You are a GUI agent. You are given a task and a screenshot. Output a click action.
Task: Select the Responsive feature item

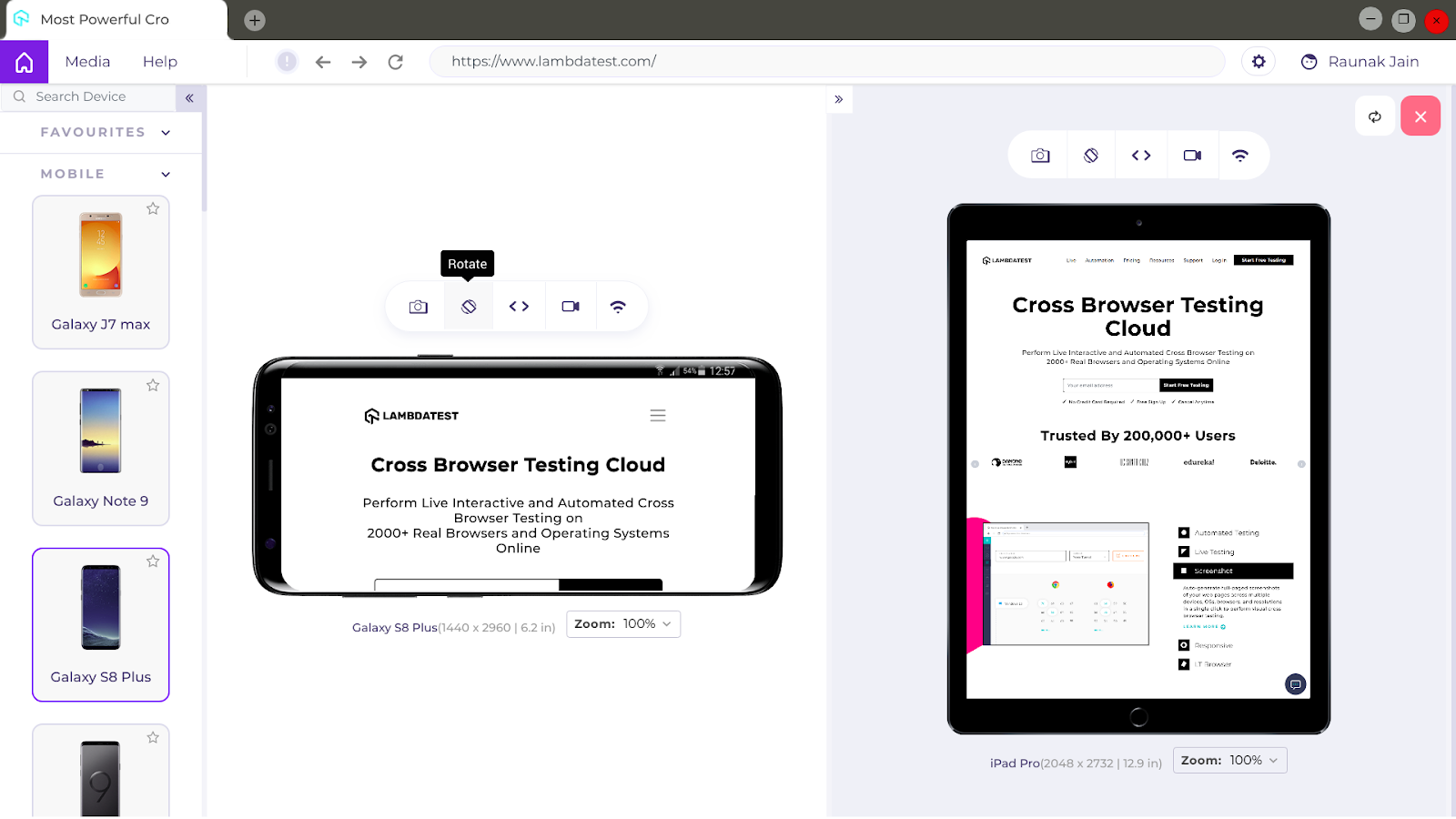[x=1206, y=646]
